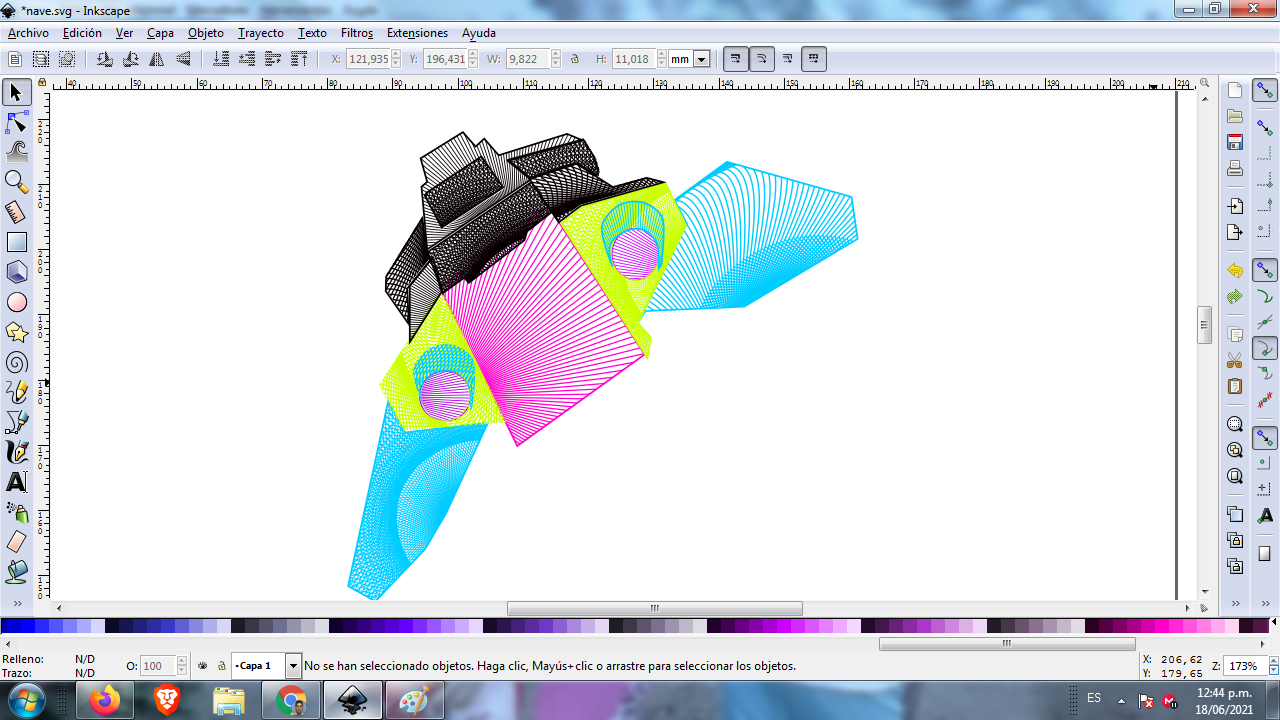Select the Pencil freehand tool

16,392
